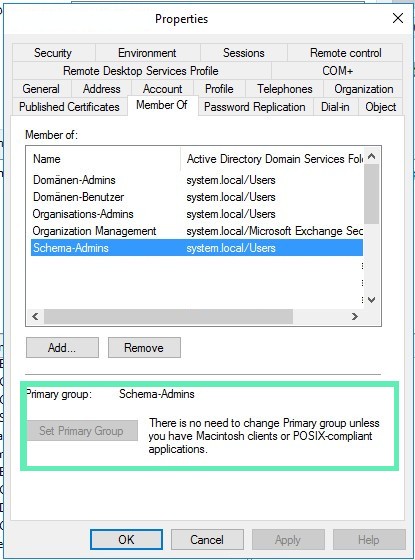This screenshot has width=415, height=560.
Task: Open the General tab
Action: 41,89
